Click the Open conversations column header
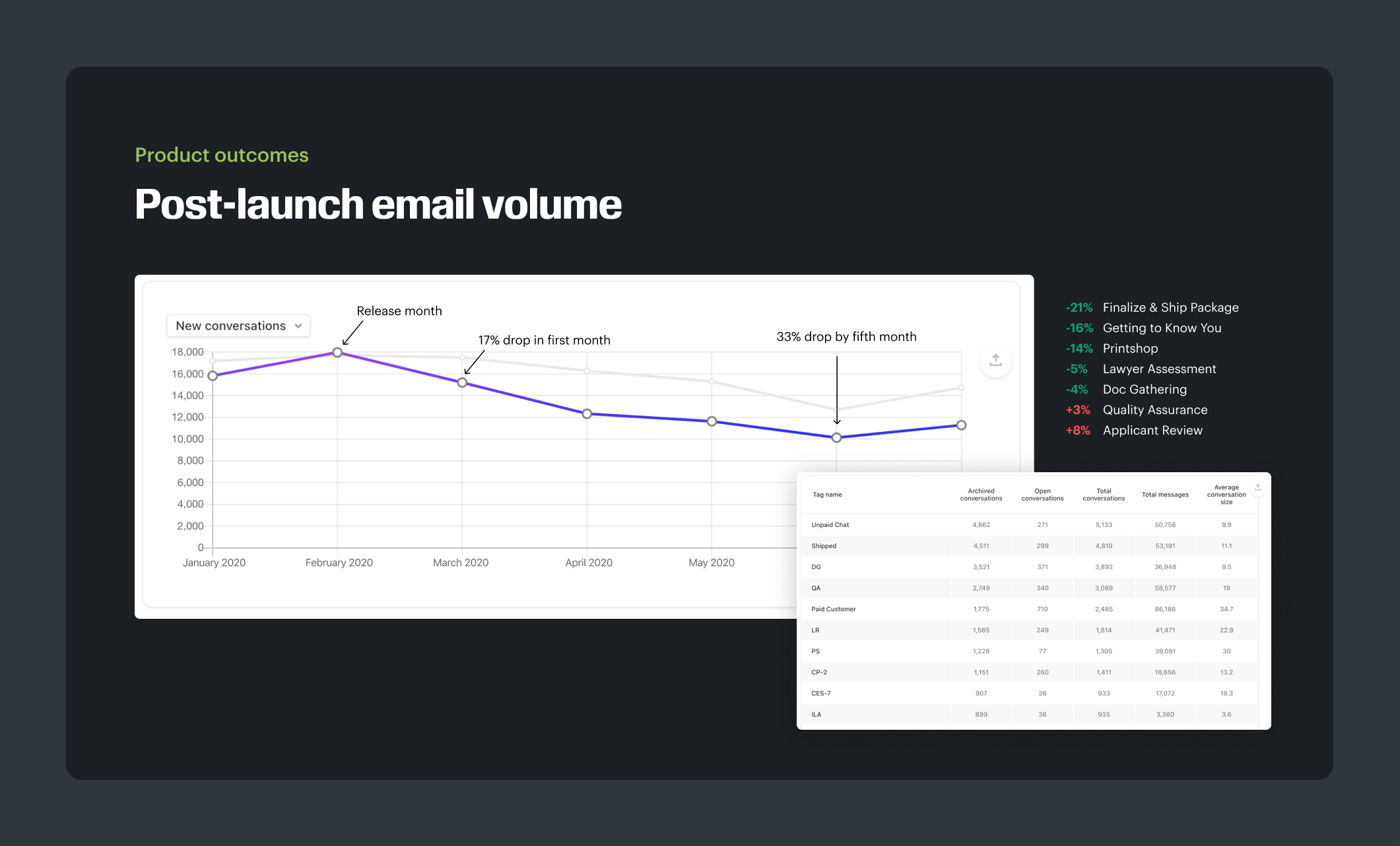The image size is (1400, 846). [x=1042, y=495]
